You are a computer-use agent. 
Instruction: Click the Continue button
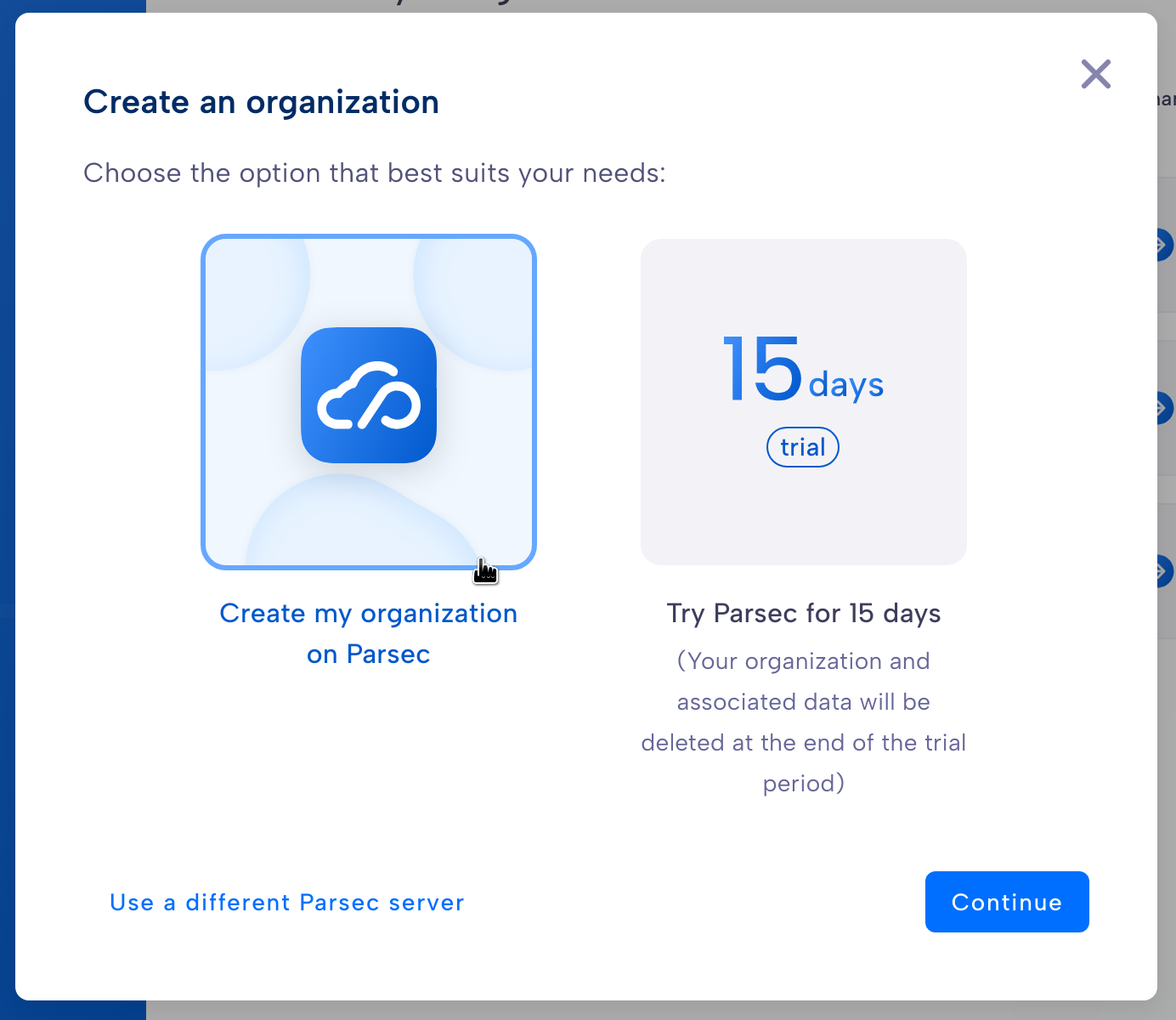pyautogui.click(x=1007, y=902)
